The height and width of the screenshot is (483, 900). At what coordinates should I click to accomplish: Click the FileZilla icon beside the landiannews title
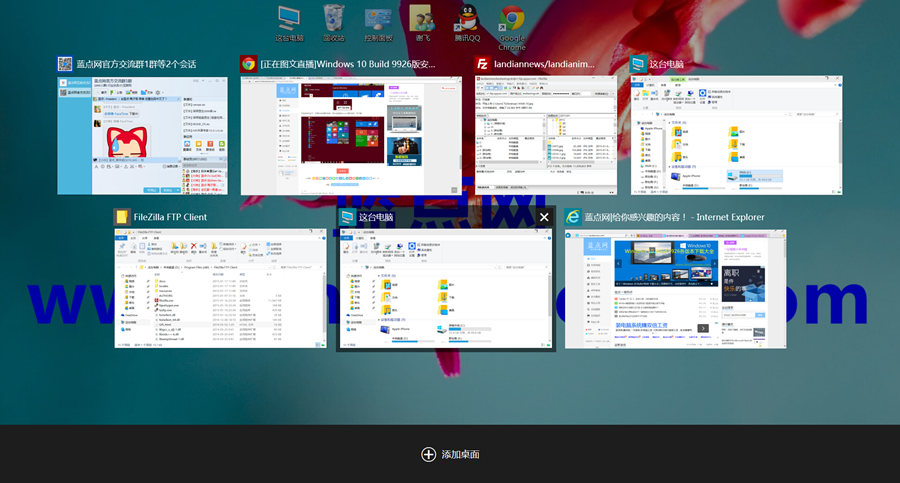[482, 64]
